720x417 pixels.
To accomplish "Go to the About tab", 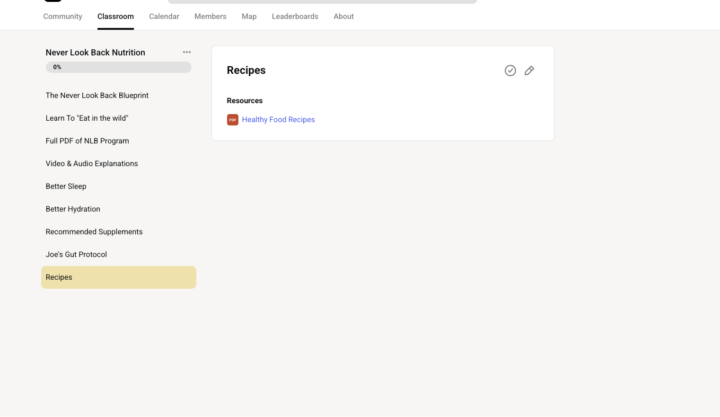I will (343, 17).
